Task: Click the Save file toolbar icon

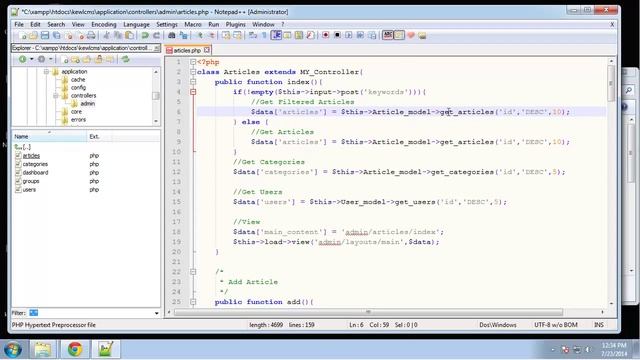Action: 45,36
